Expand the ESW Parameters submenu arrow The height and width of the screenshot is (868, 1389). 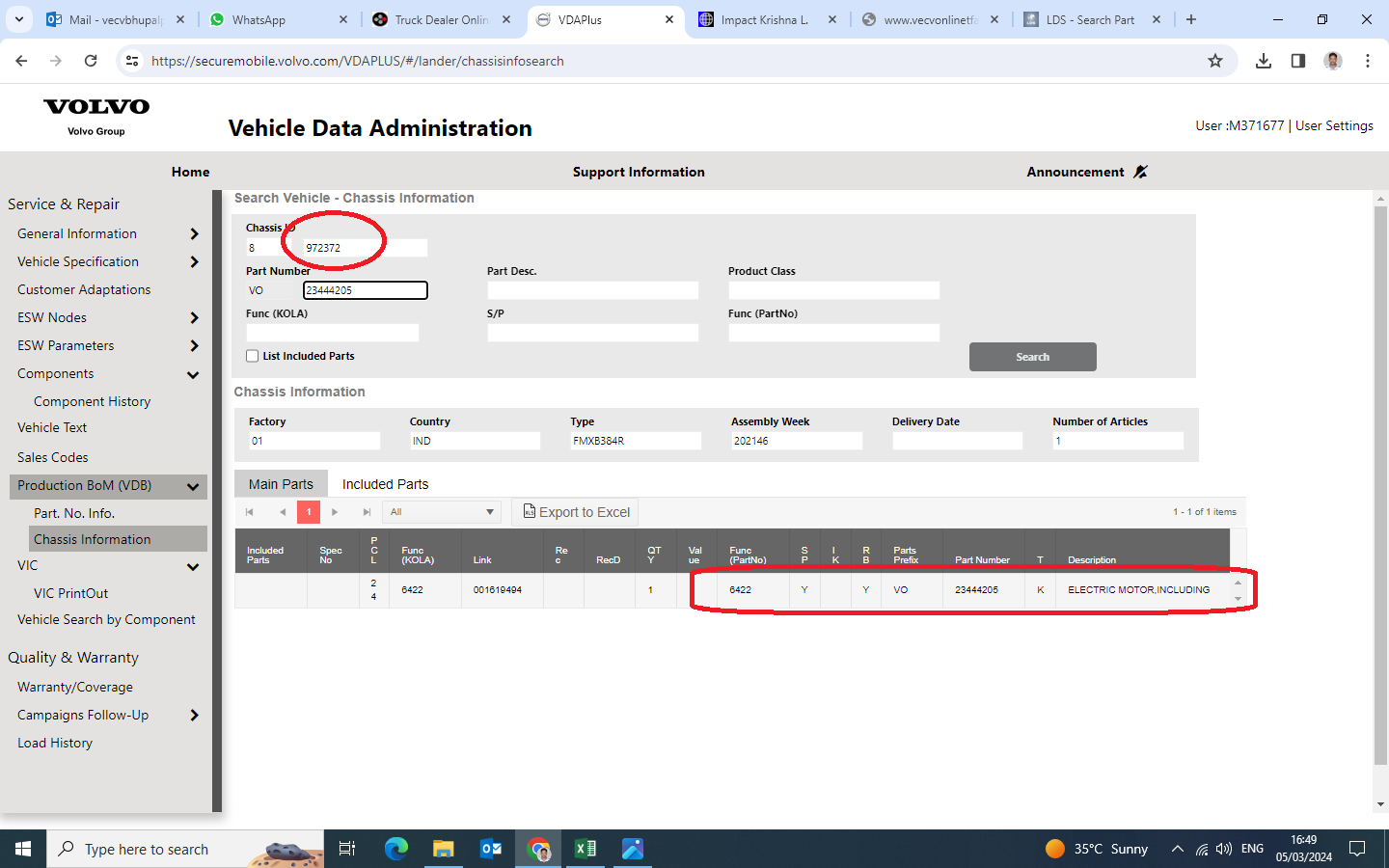coord(194,346)
